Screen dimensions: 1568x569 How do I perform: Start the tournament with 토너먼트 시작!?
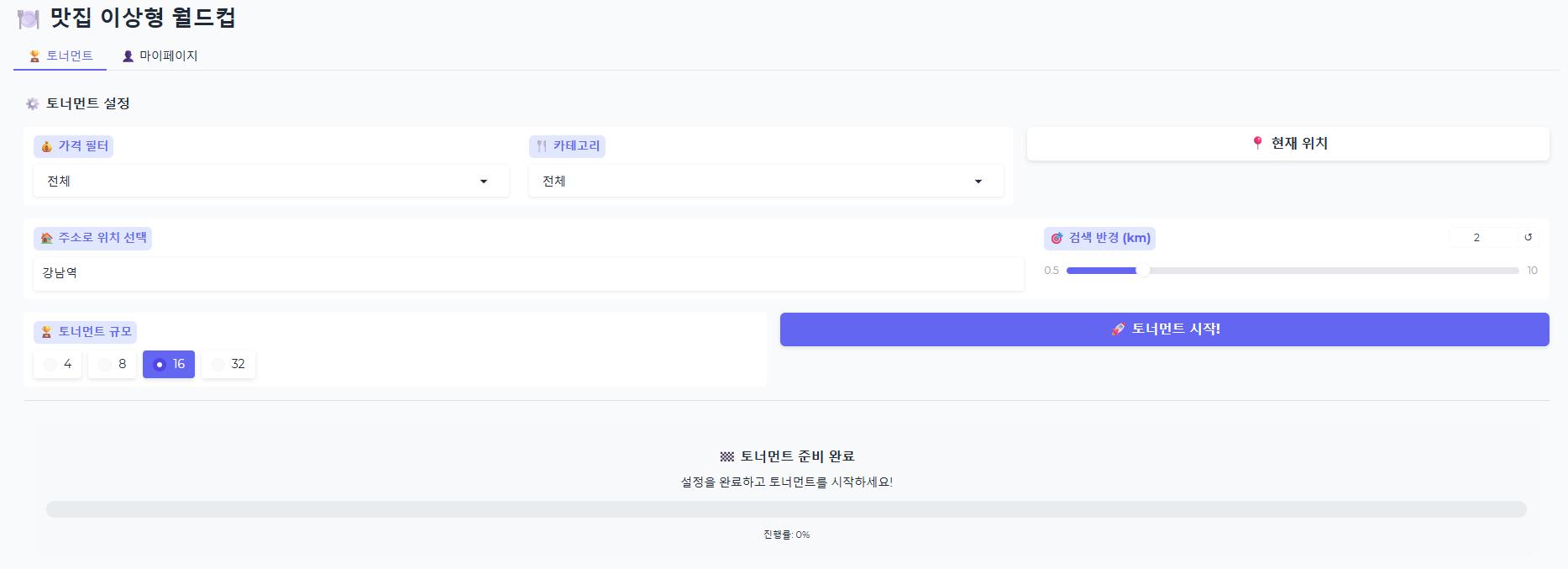pyautogui.click(x=1165, y=329)
